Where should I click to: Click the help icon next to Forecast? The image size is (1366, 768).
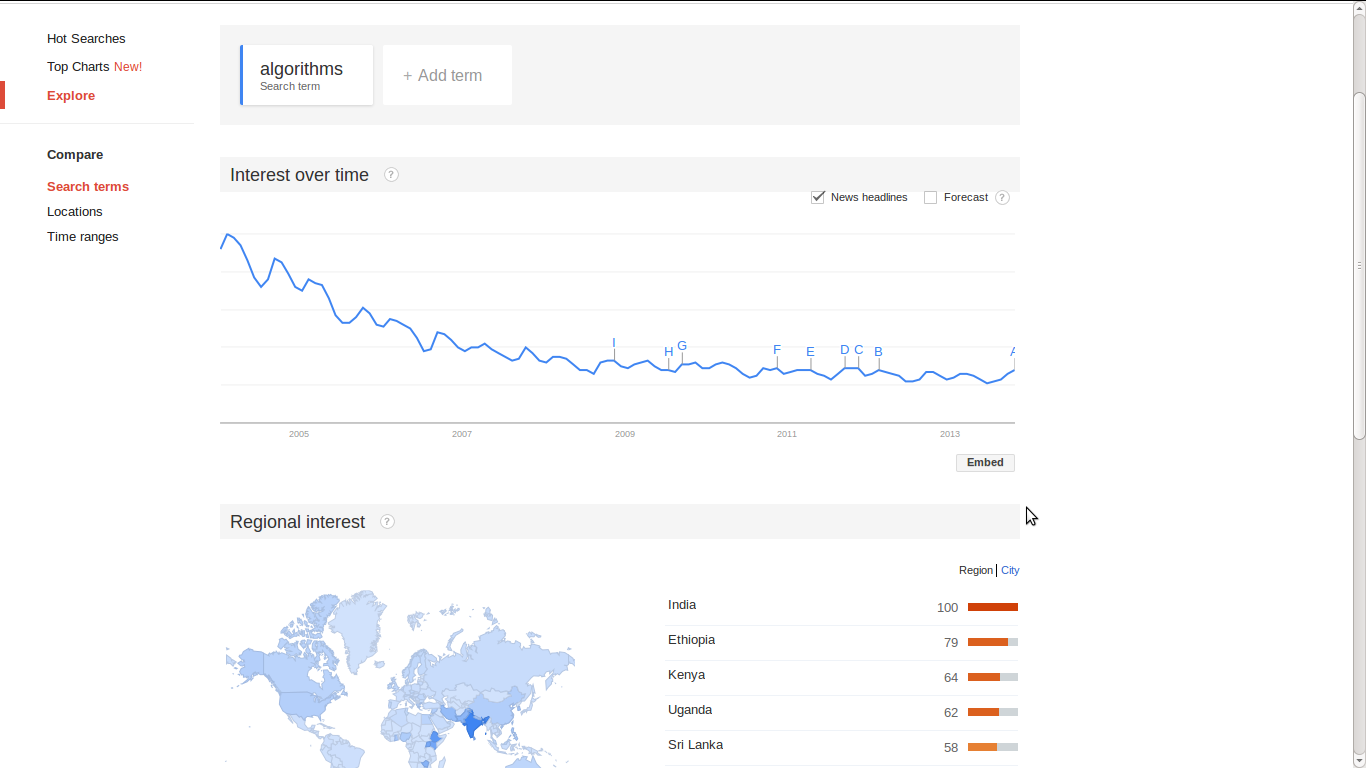(x=1002, y=198)
